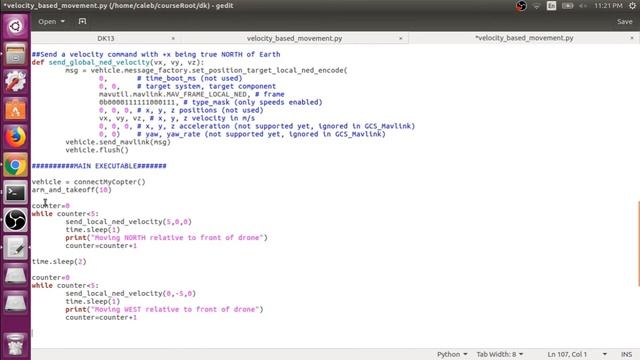Switch to gedit text editor dock icon
Screen dimensions: 640x360
pos(15,248)
